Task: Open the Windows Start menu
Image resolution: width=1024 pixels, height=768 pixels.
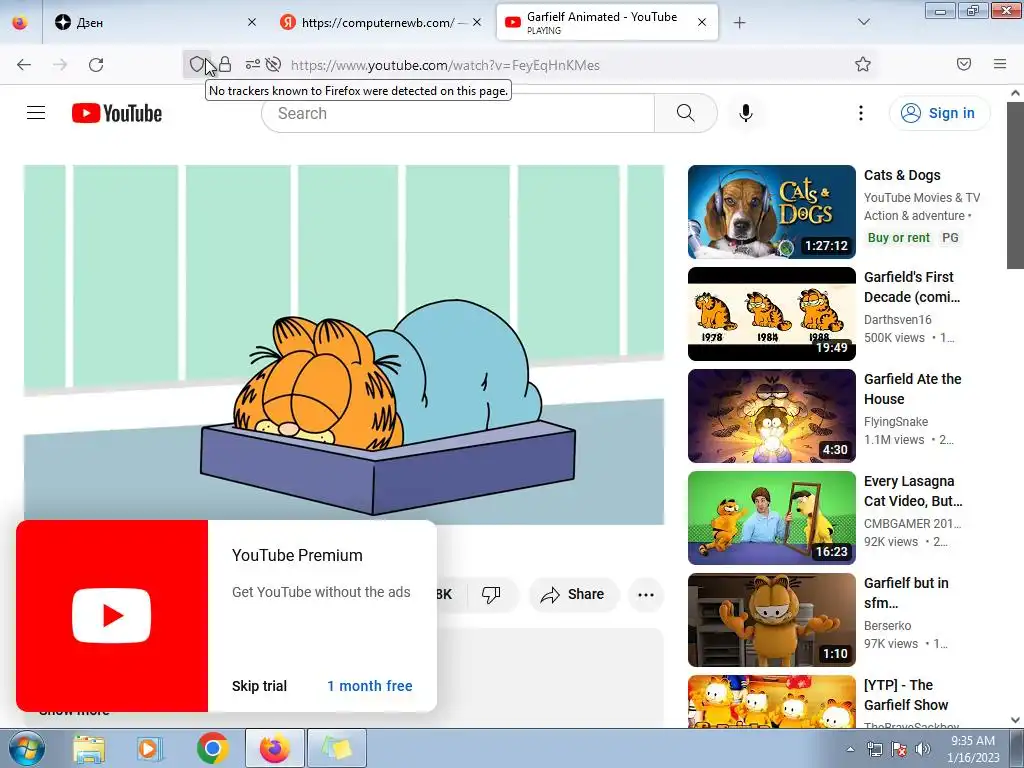Action: pos(27,748)
